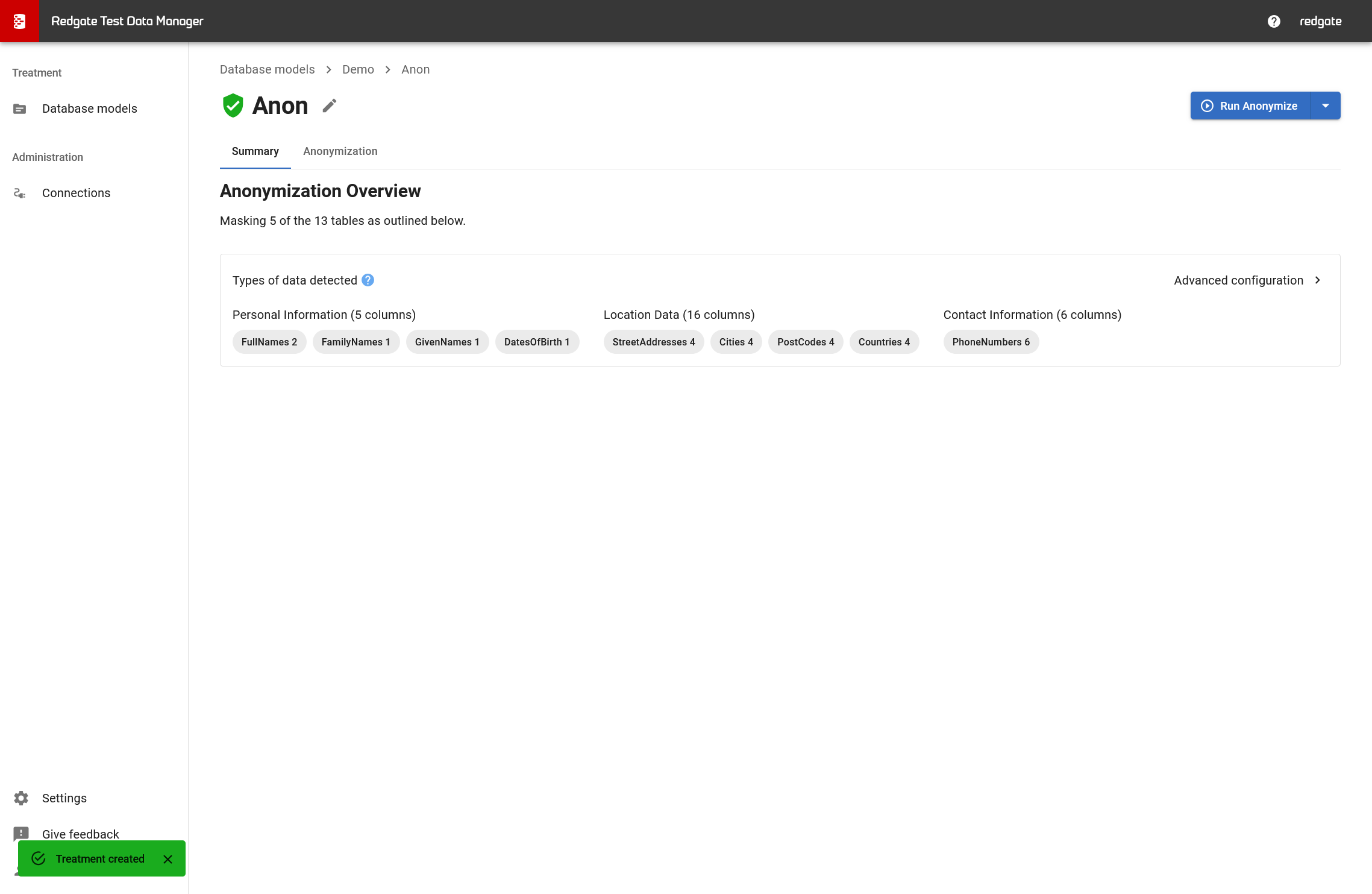The image size is (1372, 894).
Task: Click the PhoneNumbers 6 chip
Action: pyautogui.click(x=991, y=342)
